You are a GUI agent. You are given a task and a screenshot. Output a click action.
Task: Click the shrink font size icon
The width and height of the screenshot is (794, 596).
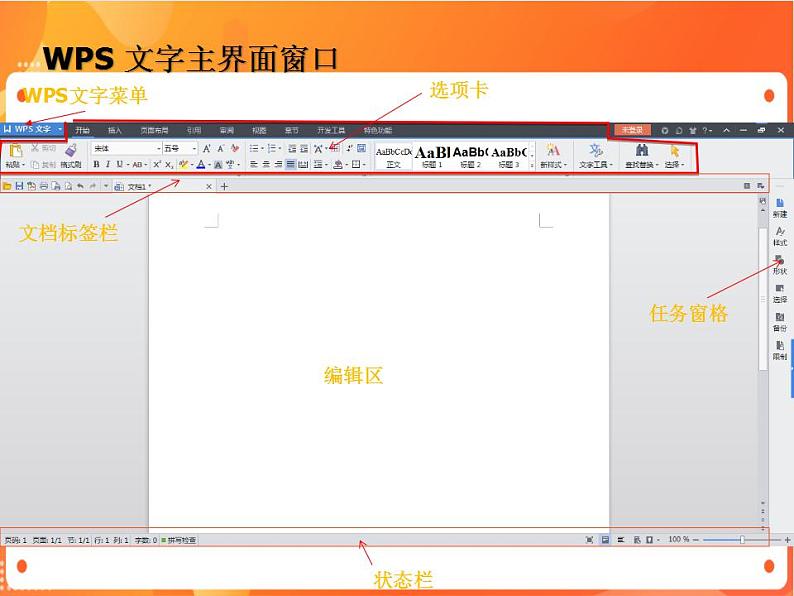(x=221, y=148)
